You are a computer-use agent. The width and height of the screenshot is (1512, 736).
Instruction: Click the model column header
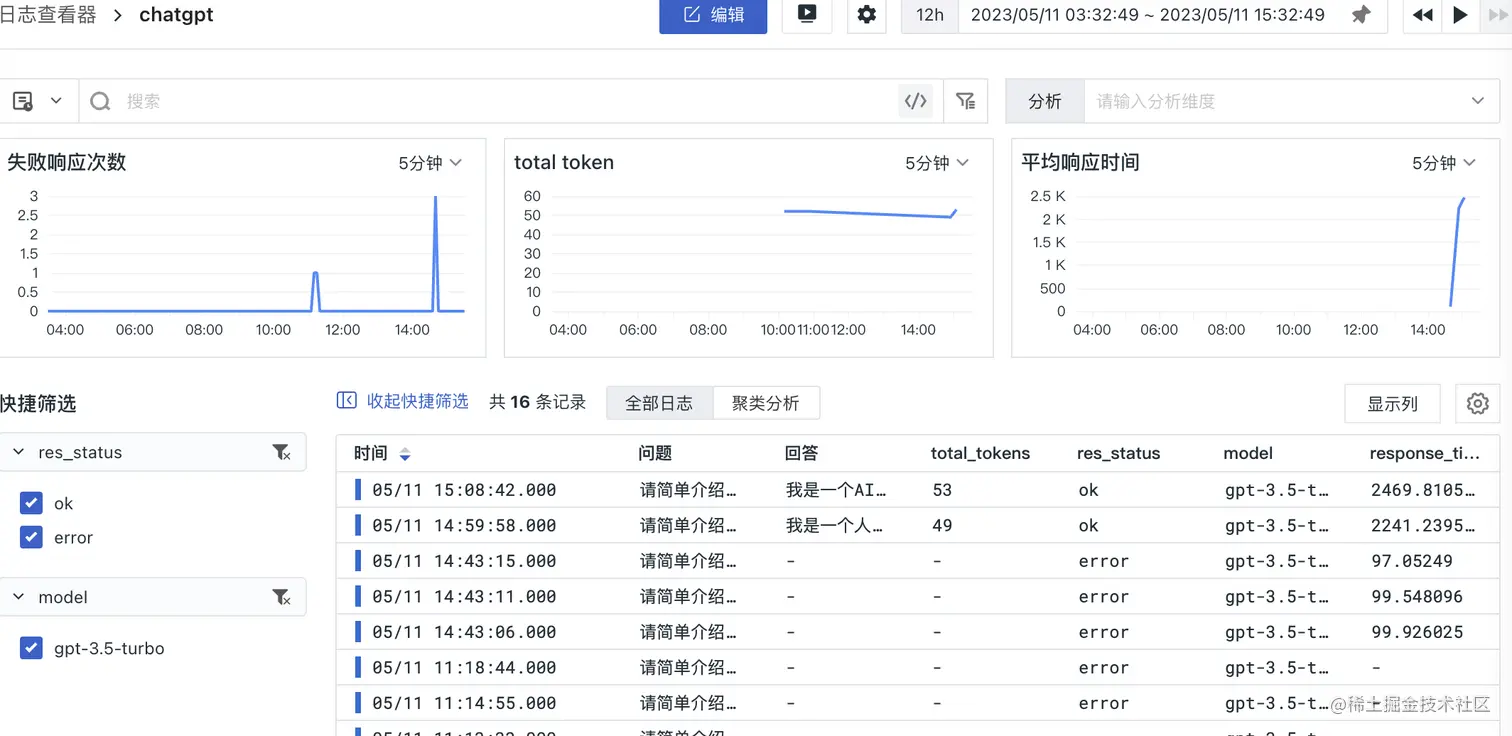(x=1248, y=453)
